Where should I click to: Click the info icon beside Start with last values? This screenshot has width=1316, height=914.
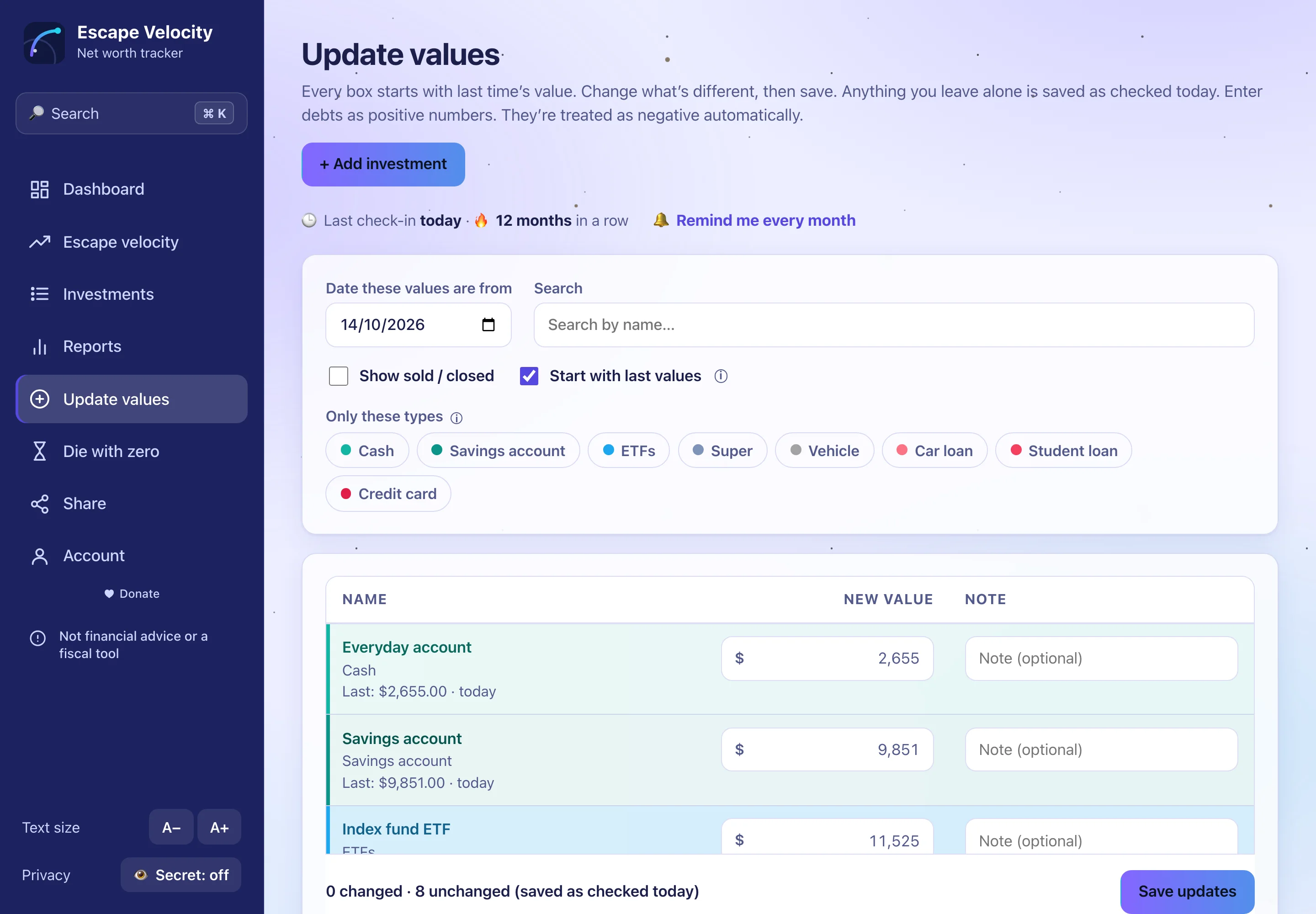coord(721,376)
